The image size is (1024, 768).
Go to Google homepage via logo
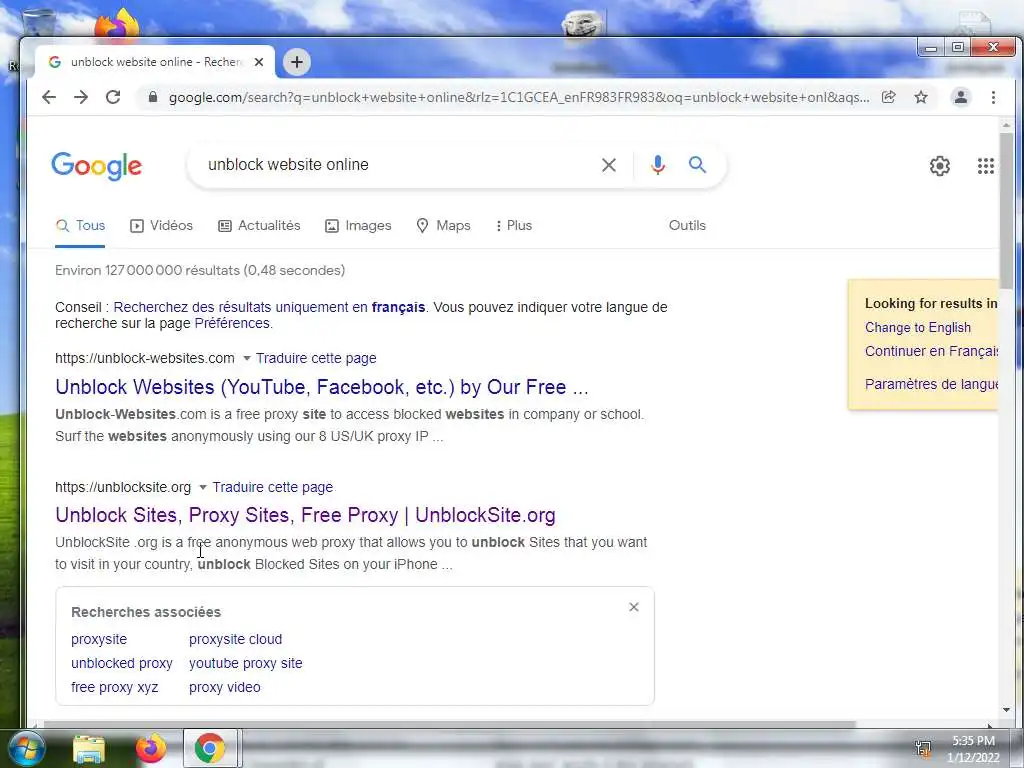coord(97,166)
